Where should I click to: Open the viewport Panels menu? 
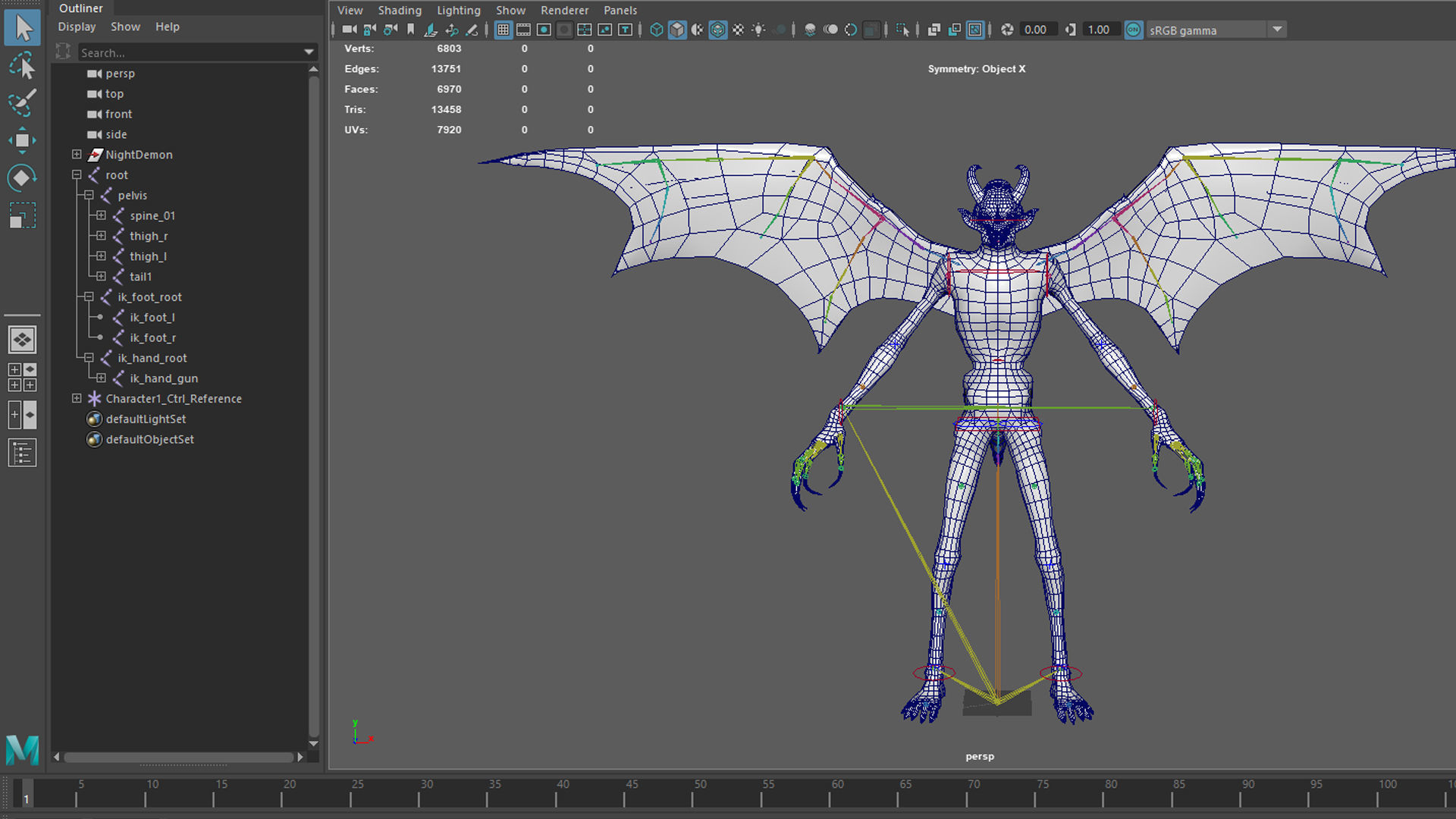620,10
